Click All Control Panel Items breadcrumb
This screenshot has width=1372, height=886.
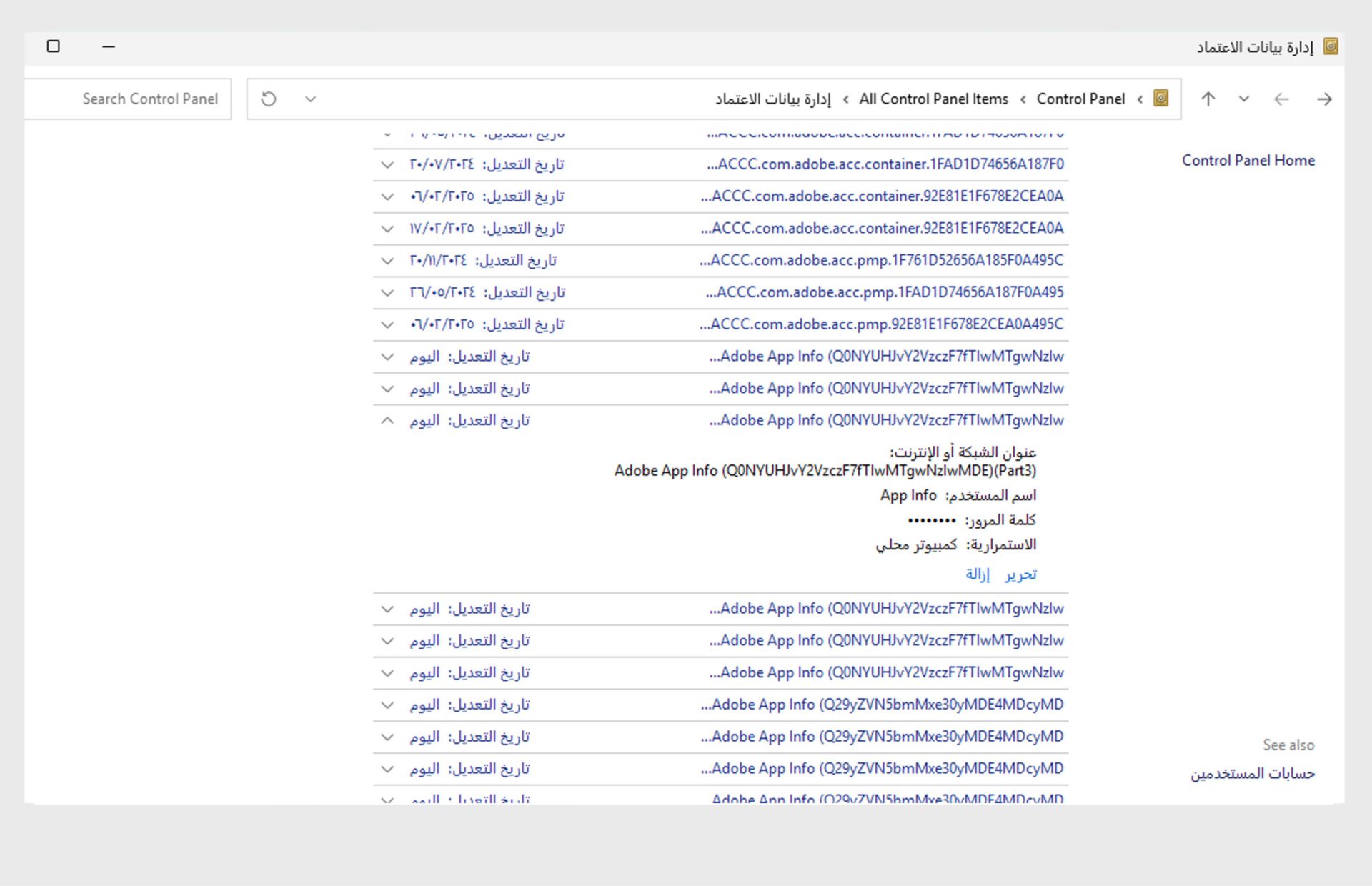933,99
